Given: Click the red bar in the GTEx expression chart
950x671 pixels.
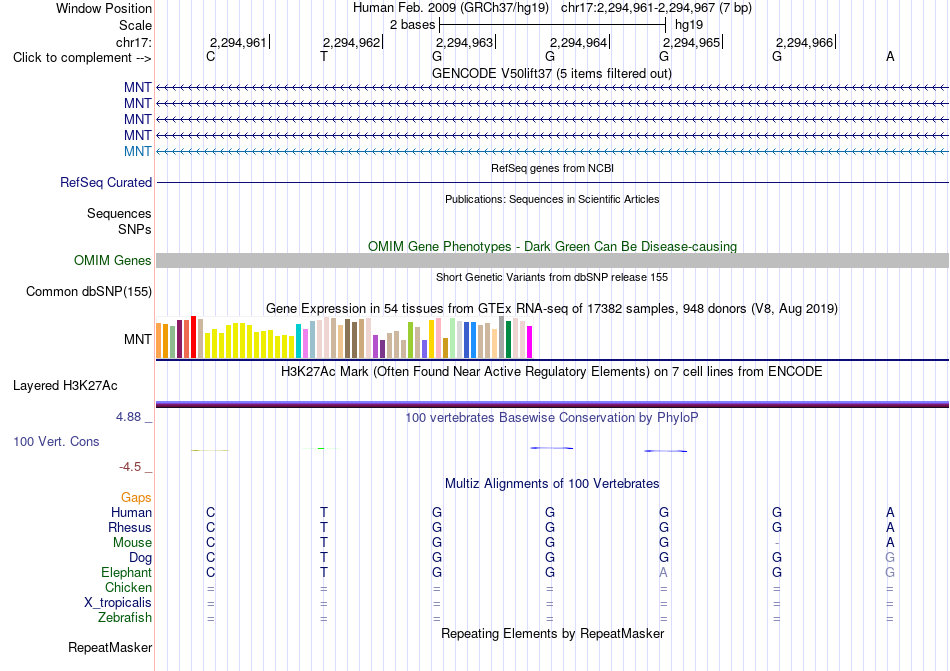Looking at the screenshot, I should point(193,337).
